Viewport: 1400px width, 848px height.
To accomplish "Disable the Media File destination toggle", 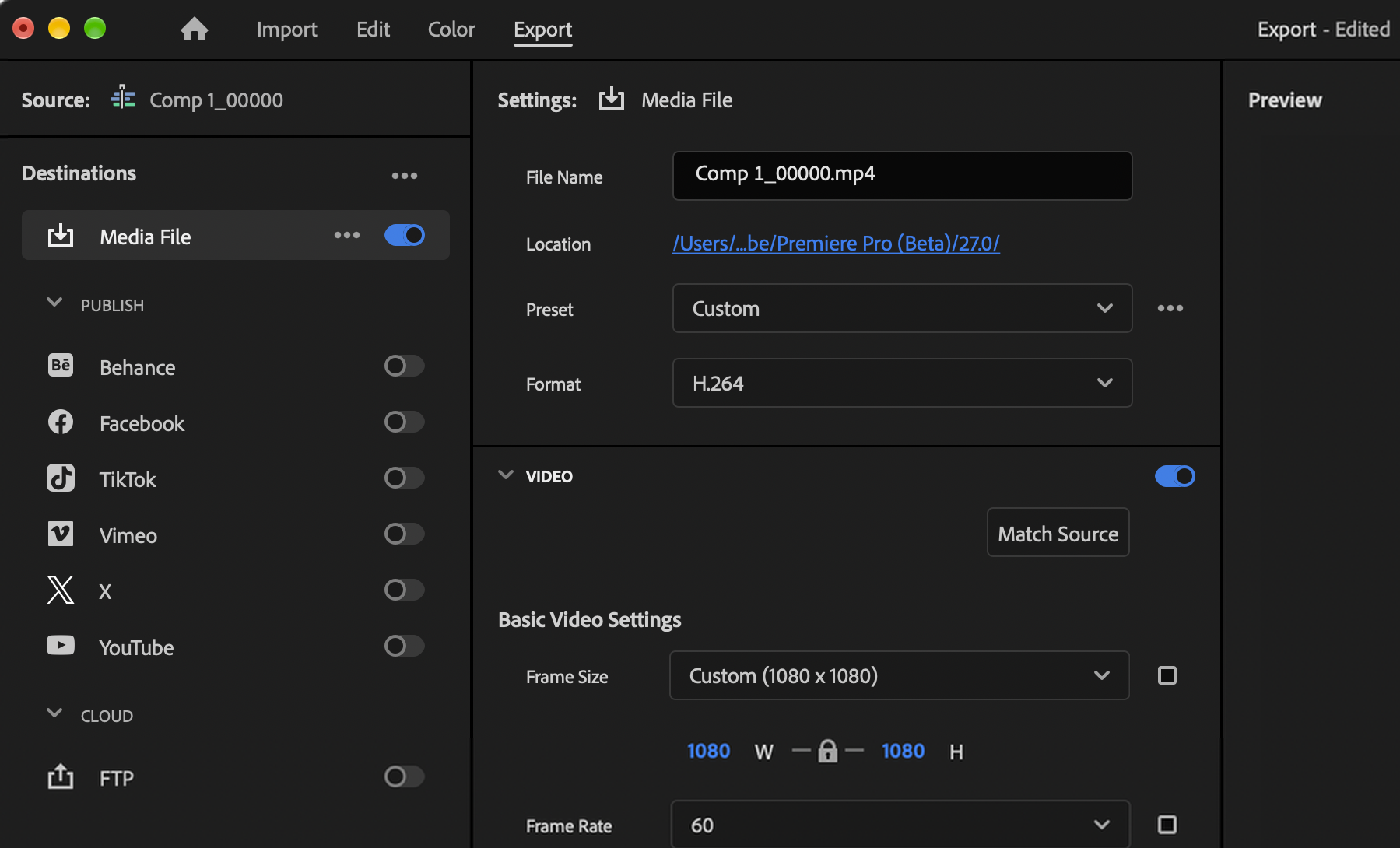I will [x=405, y=235].
